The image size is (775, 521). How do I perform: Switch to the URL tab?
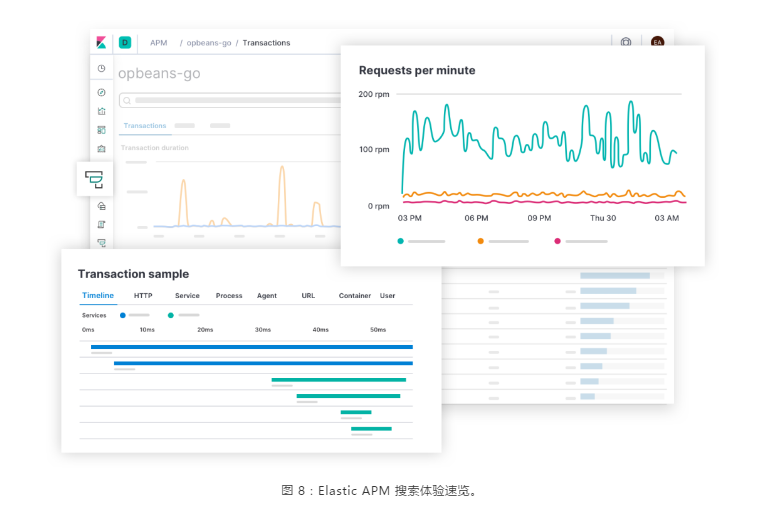(x=308, y=296)
